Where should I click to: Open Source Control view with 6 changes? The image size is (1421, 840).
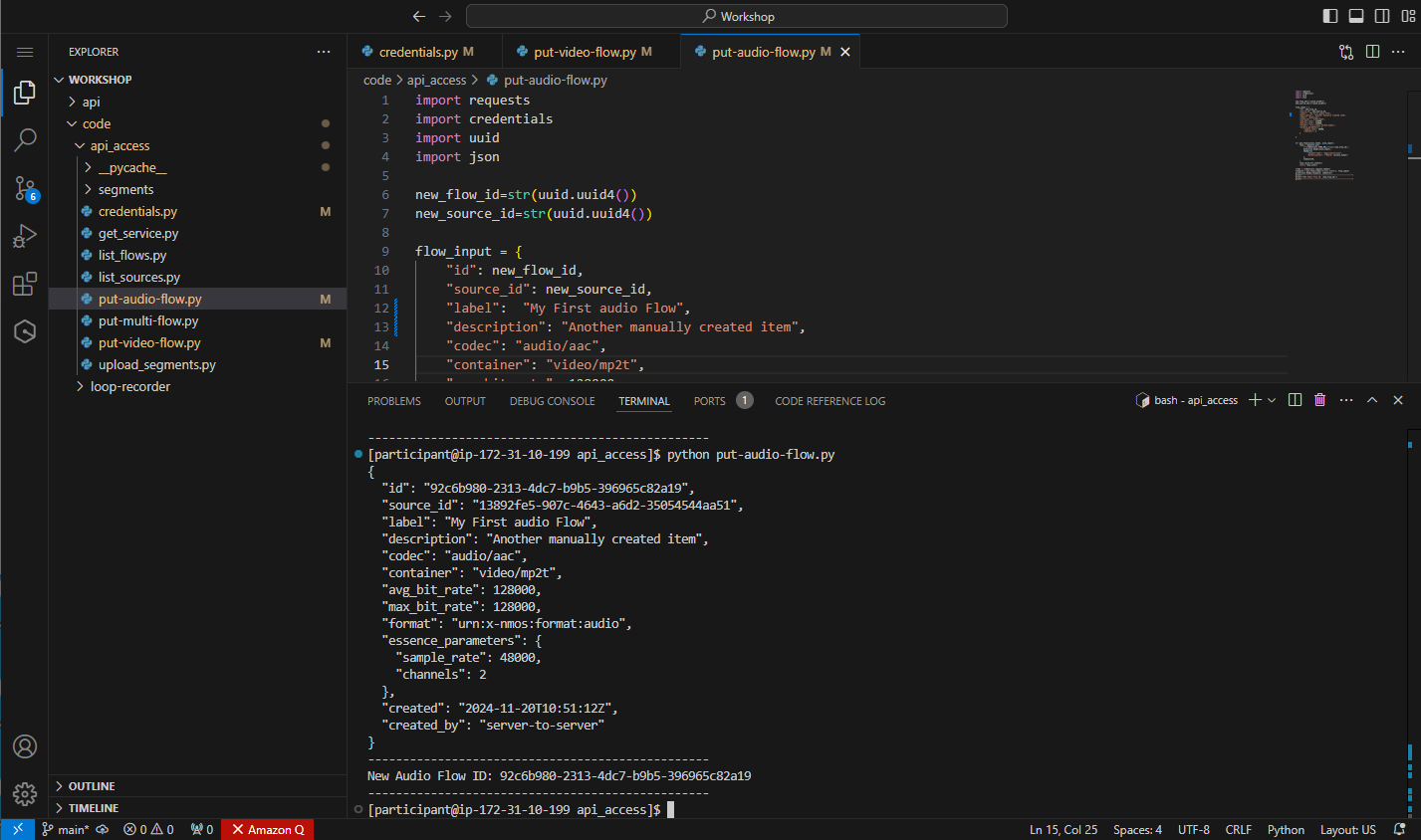(x=25, y=188)
